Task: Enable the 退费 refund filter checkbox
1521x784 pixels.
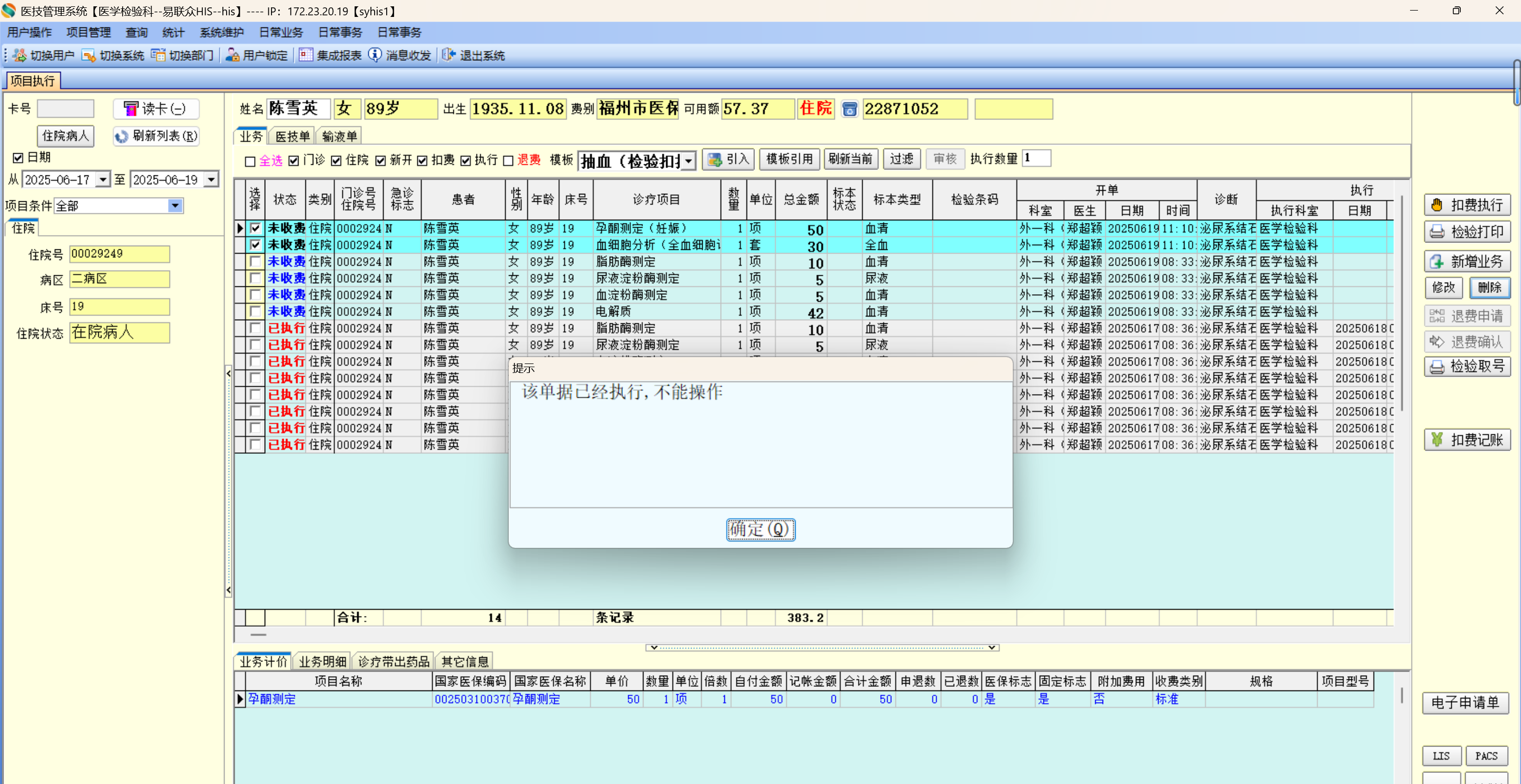Action: point(508,161)
